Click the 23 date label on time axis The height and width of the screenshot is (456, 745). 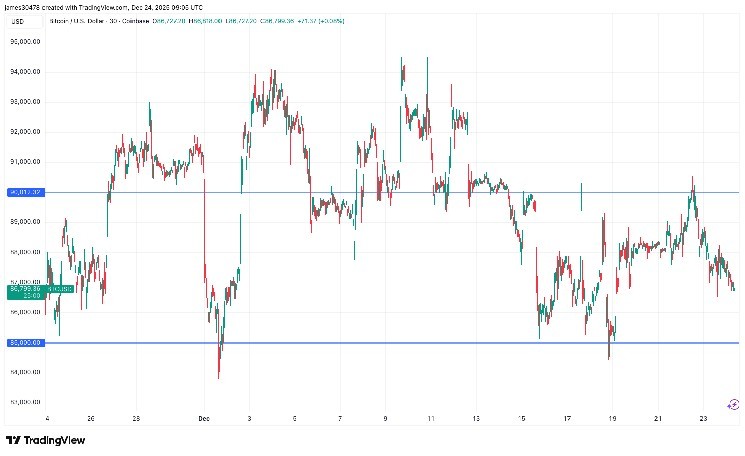point(703,418)
